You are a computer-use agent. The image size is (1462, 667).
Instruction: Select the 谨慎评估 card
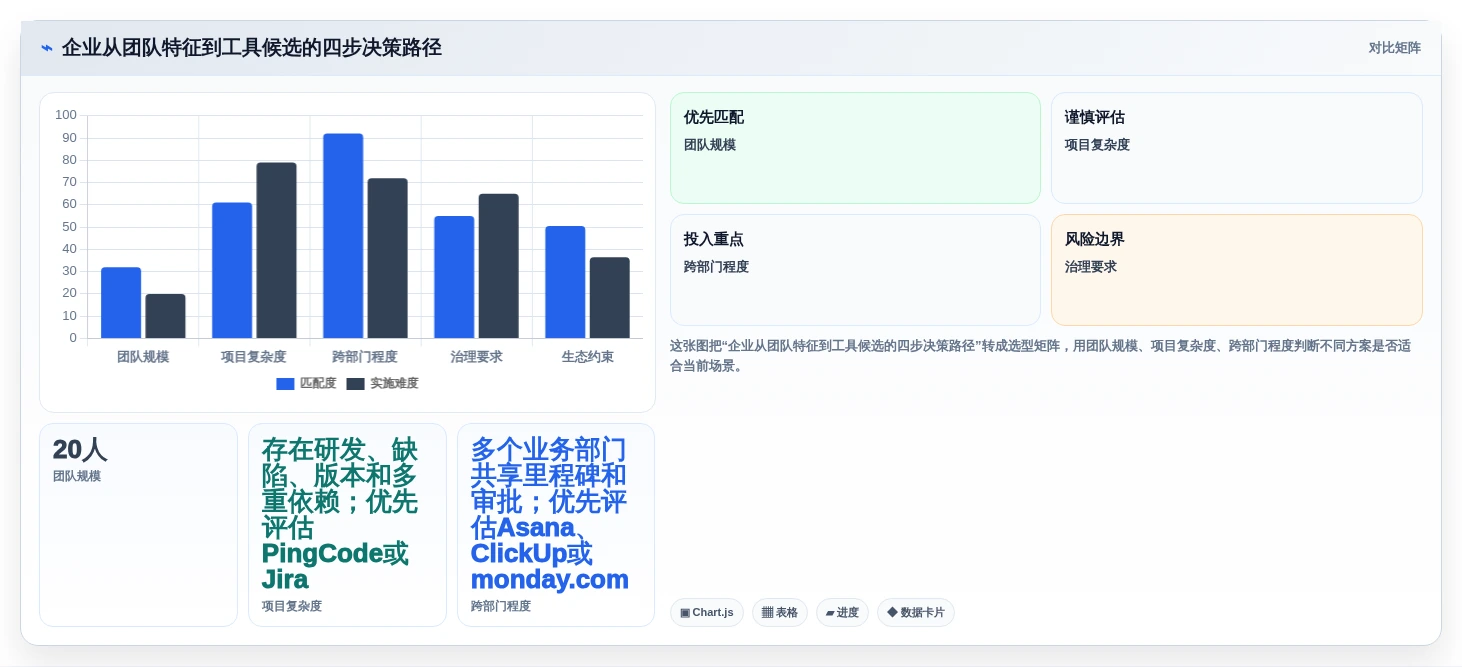(x=1236, y=148)
